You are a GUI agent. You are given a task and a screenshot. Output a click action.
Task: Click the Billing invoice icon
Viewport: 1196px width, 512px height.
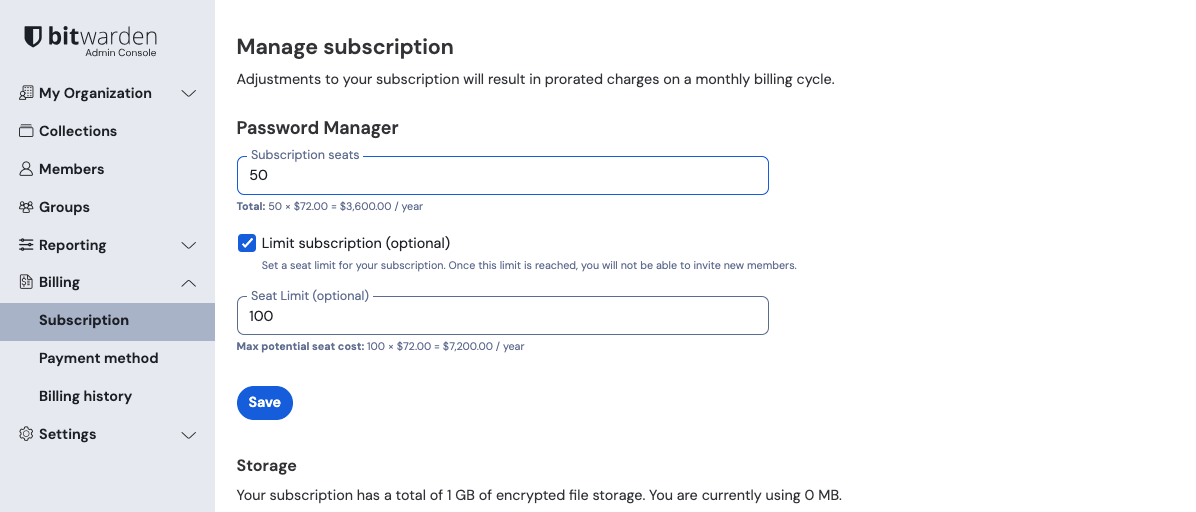coord(26,282)
